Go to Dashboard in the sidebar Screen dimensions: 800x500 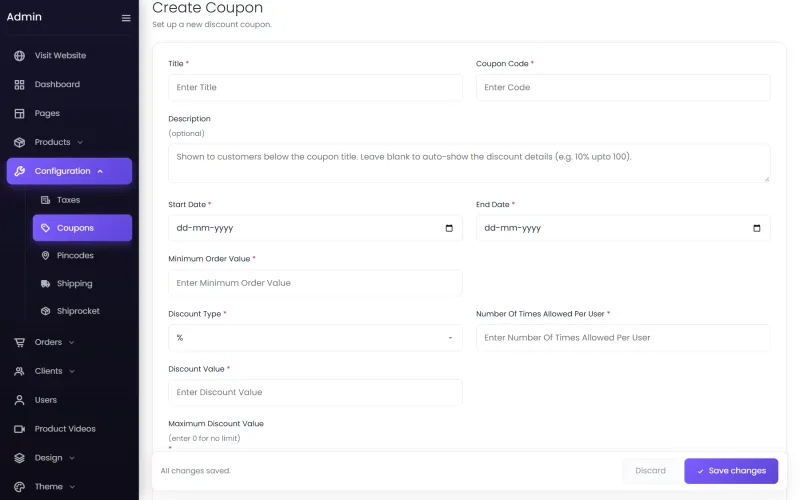coord(69,85)
